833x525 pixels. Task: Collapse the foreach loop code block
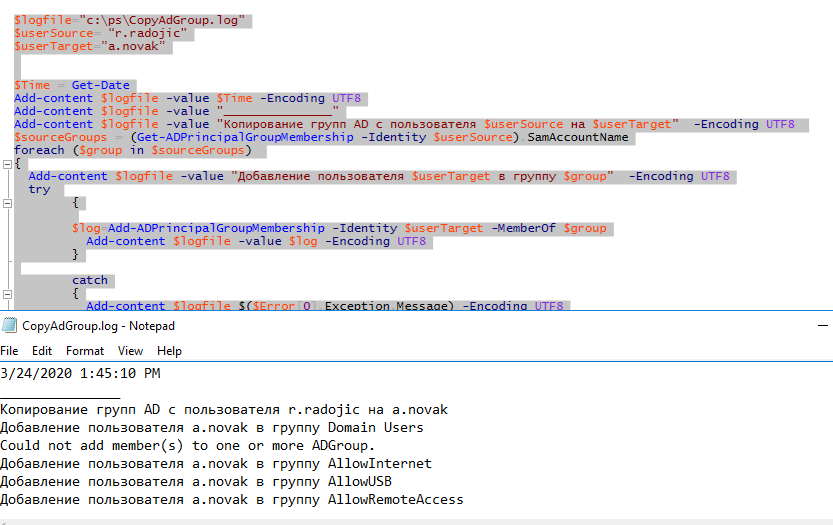point(7,164)
